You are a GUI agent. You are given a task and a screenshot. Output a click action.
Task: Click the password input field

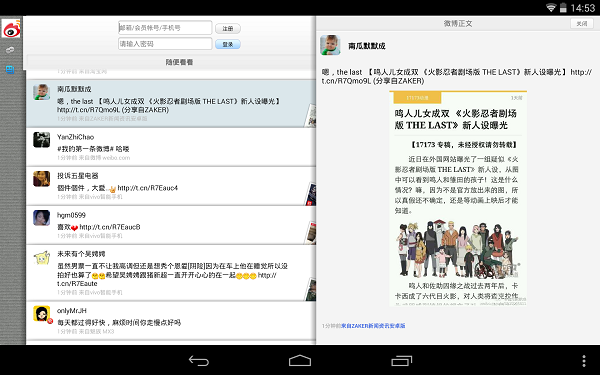point(165,44)
